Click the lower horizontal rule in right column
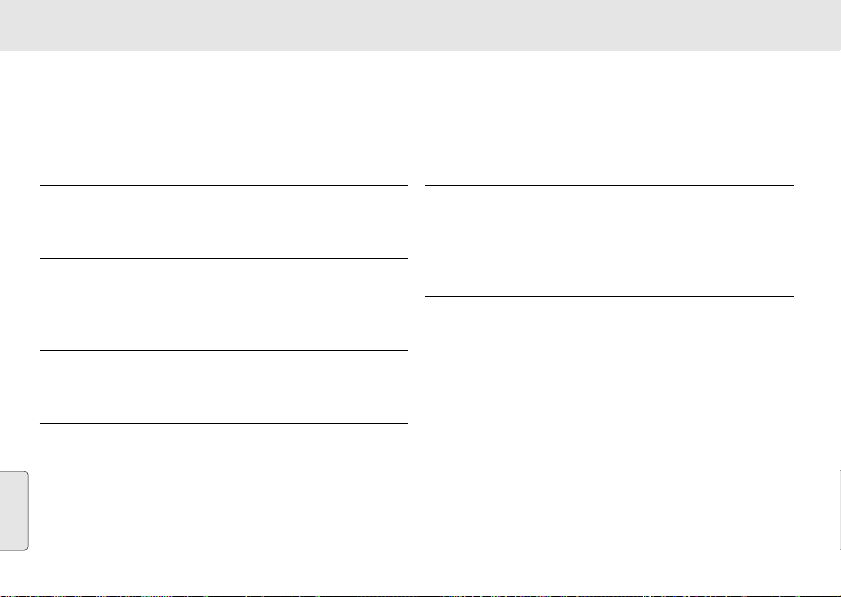 click(609, 296)
